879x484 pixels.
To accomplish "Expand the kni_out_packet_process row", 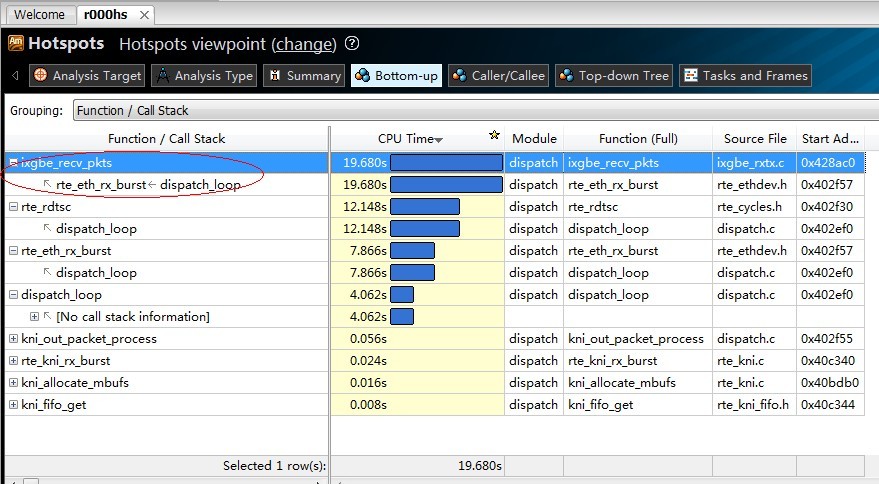I will [x=13, y=339].
